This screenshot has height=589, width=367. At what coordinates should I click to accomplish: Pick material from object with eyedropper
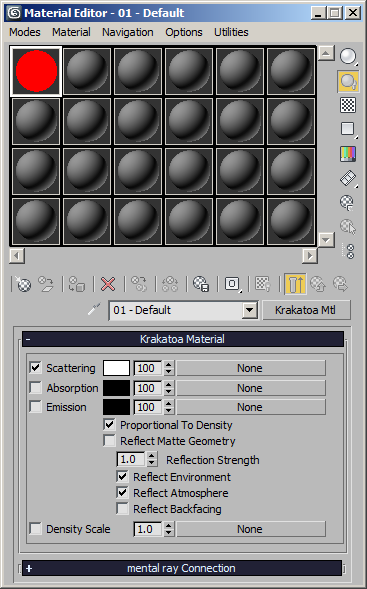[x=94, y=310]
